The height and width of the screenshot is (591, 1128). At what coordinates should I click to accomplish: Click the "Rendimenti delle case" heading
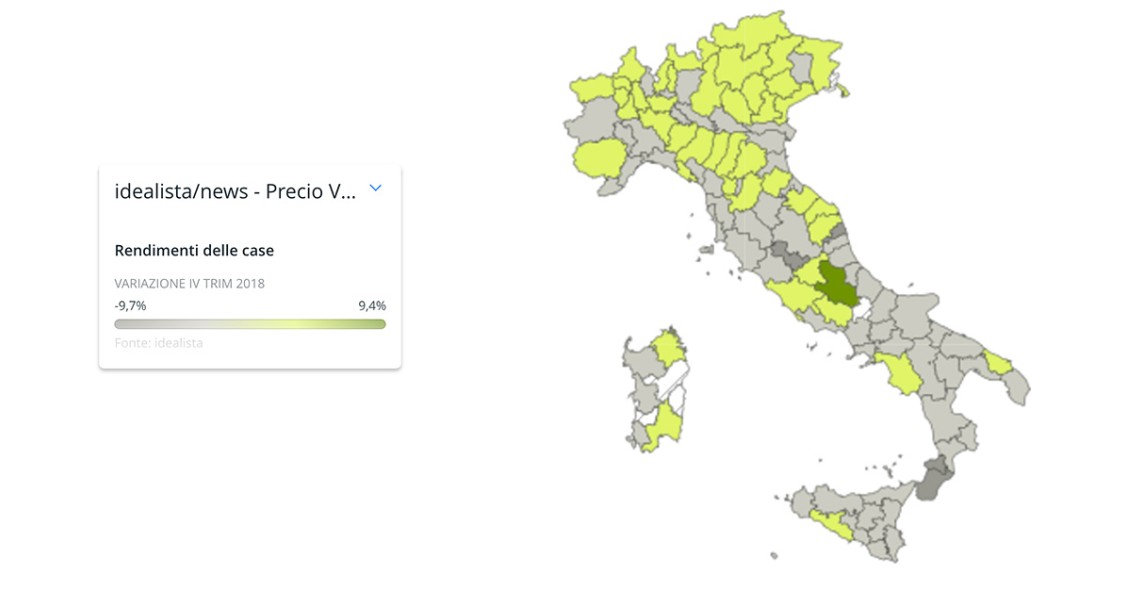pyautogui.click(x=194, y=250)
